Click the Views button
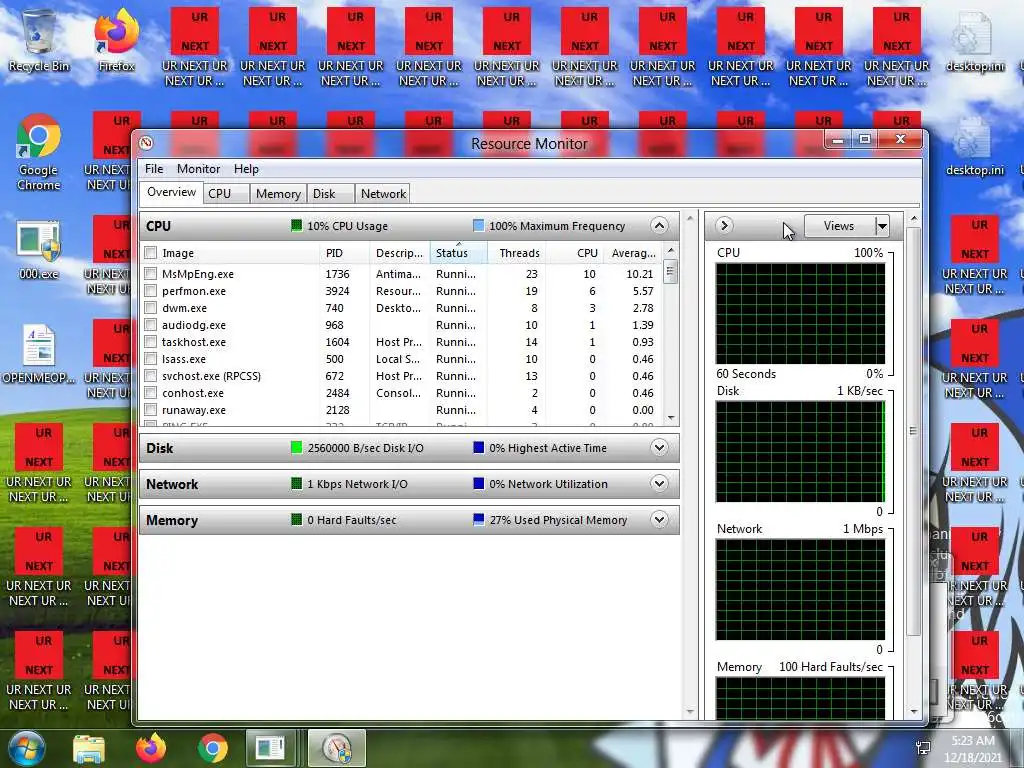Screen dimensions: 1024x768 pyautogui.click(x=839, y=226)
